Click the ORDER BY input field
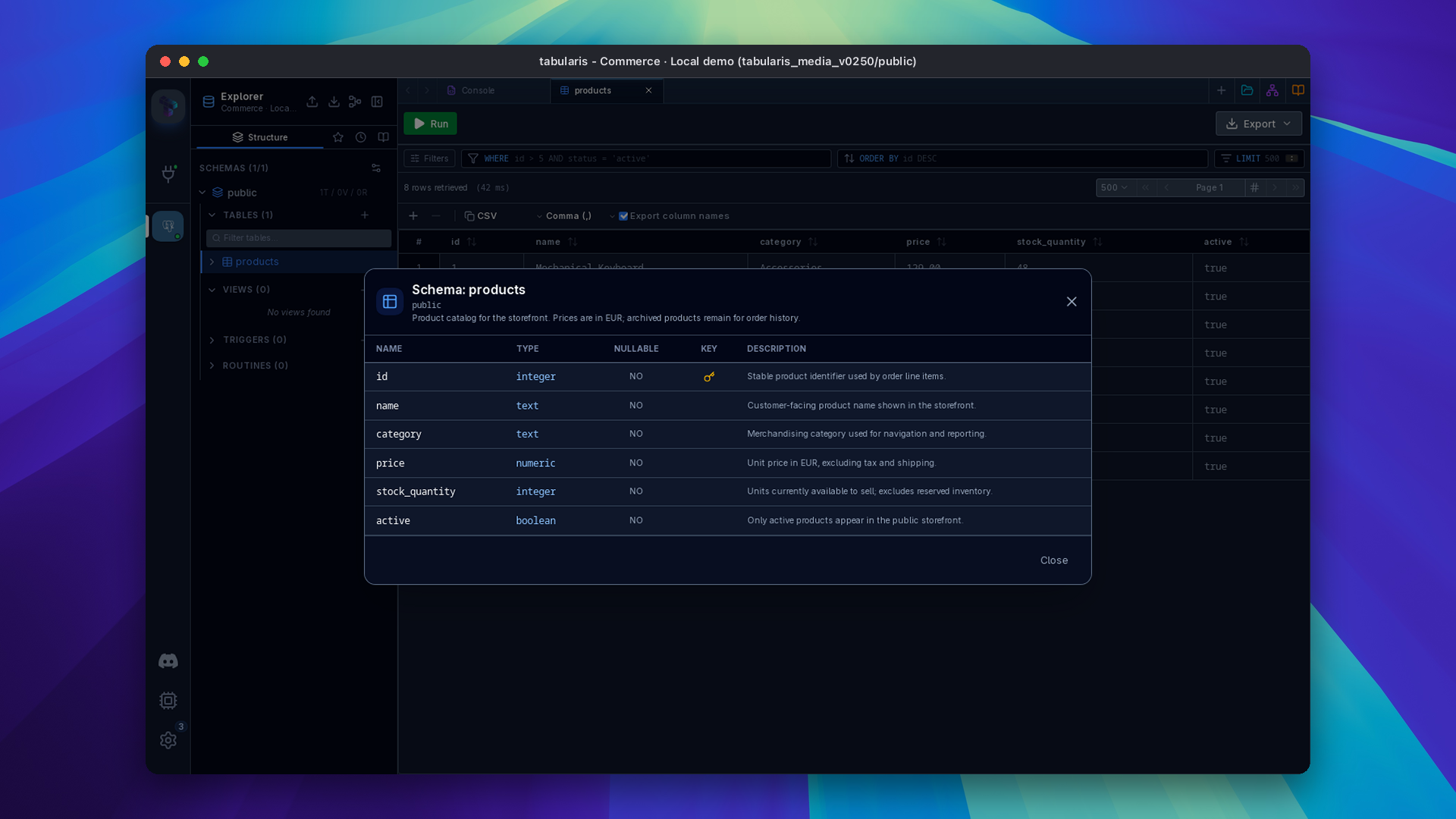The height and width of the screenshot is (819, 1456). (1022, 158)
